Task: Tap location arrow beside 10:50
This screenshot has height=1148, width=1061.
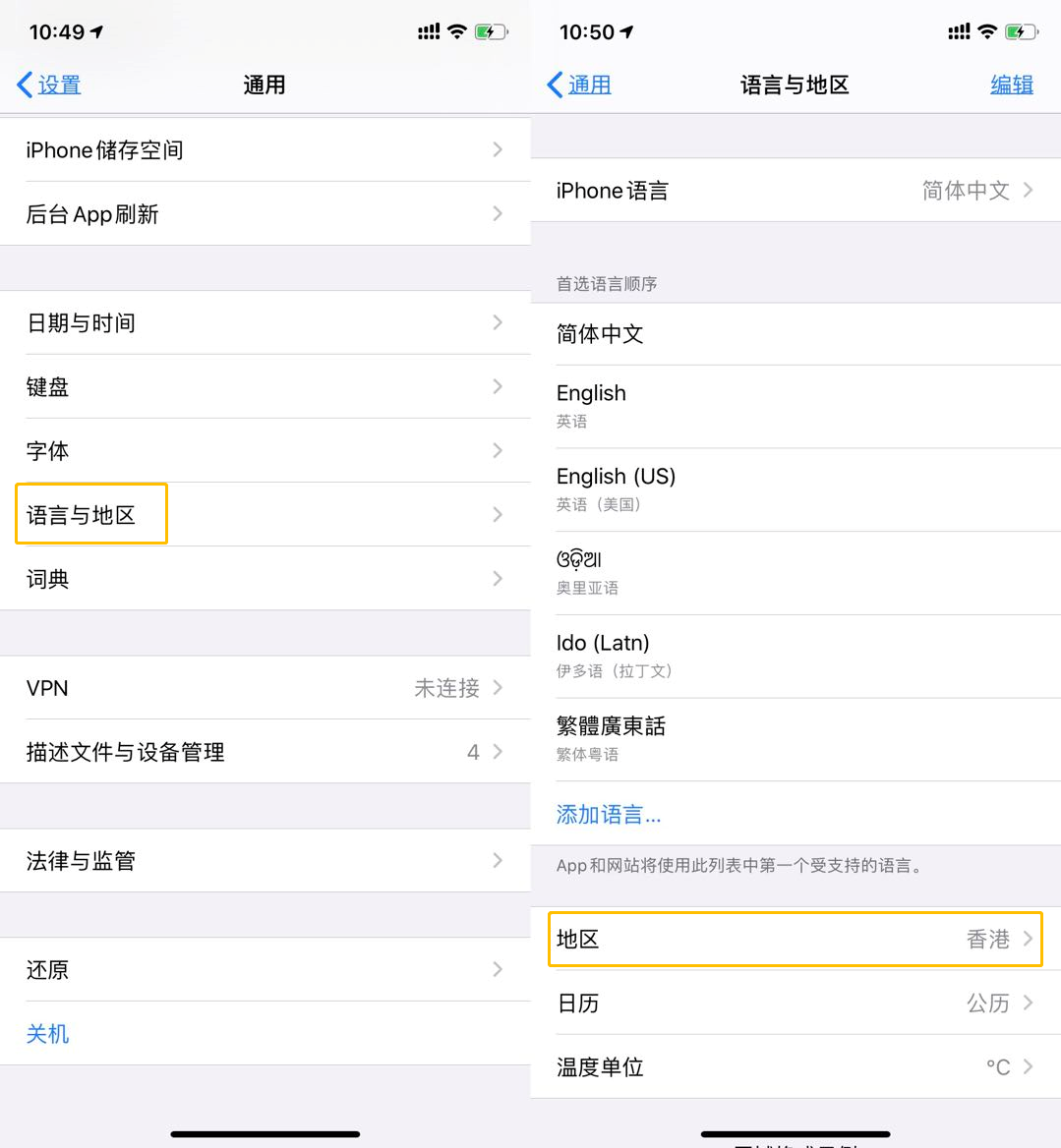Action: point(626,31)
